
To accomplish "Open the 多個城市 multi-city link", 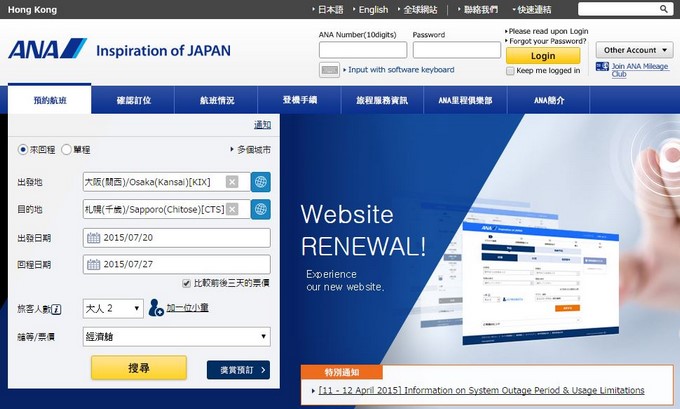I will point(254,150).
